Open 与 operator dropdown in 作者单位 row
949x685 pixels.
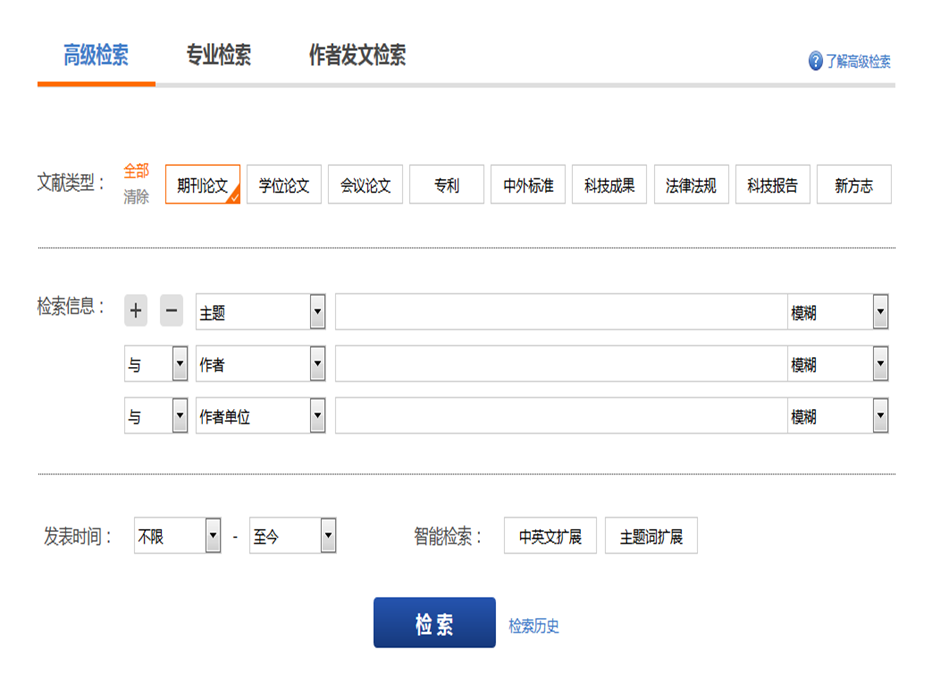(156, 416)
